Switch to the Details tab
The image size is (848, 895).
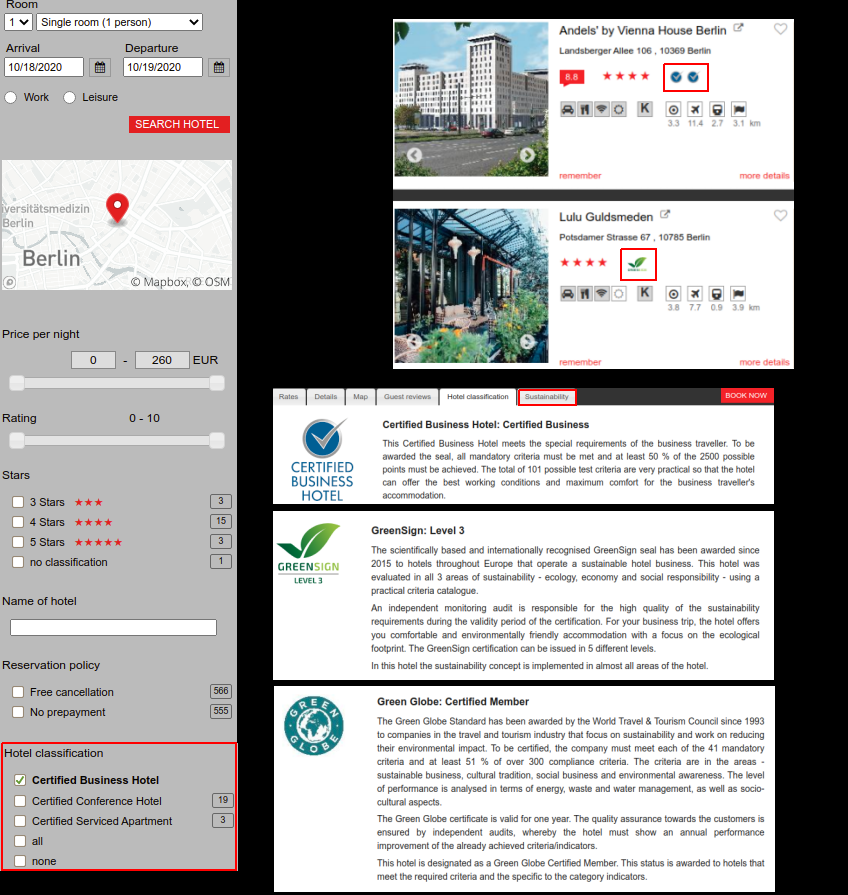click(x=326, y=397)
